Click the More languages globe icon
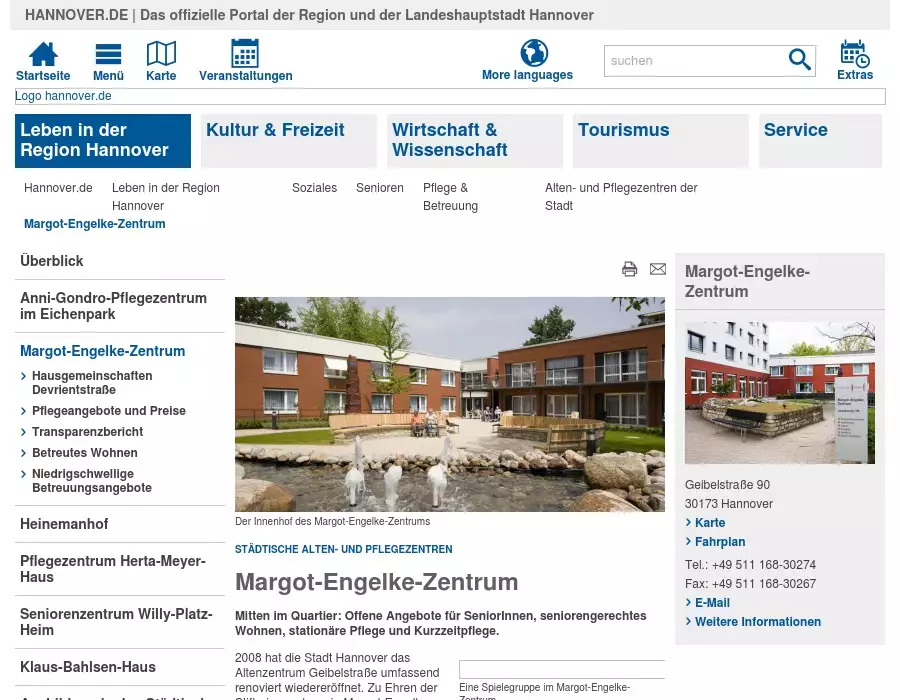The width and height of the screenshot is (900, 700). [x=534, y=53]
